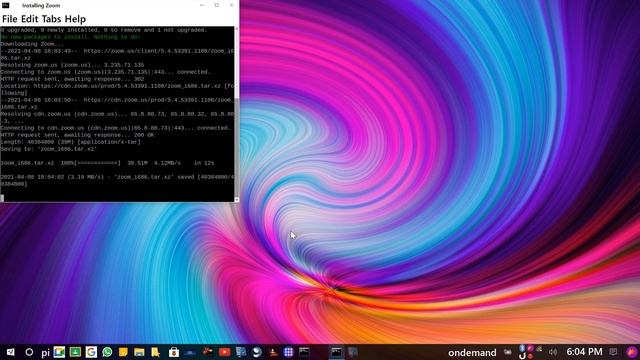Open the Tabs menu in the terminal

51,19
